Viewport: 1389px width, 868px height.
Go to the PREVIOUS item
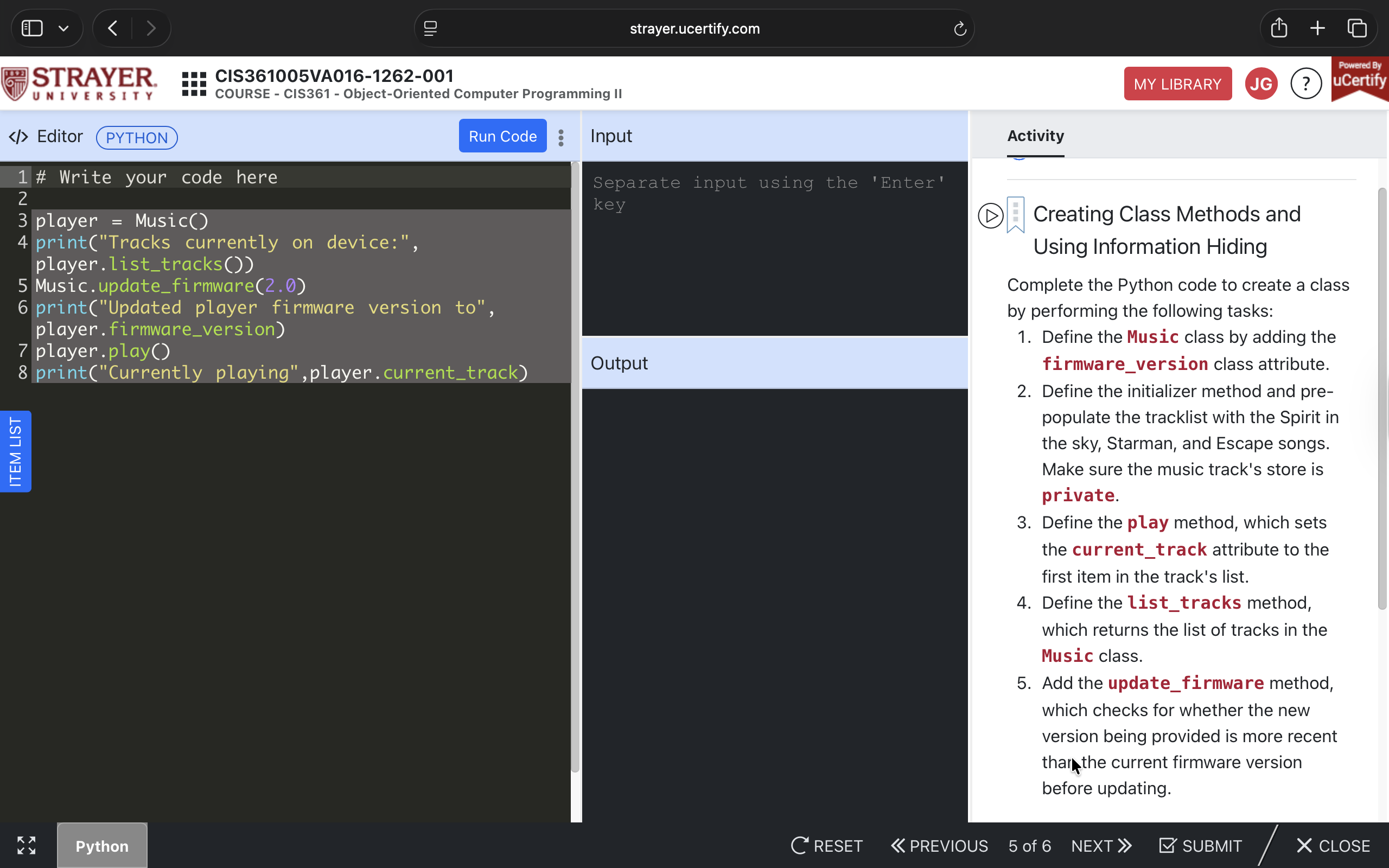pos(939,846)
